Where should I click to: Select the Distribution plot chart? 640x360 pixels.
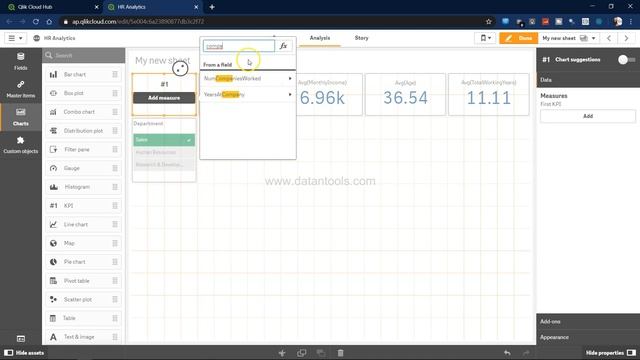coord(84,131)
